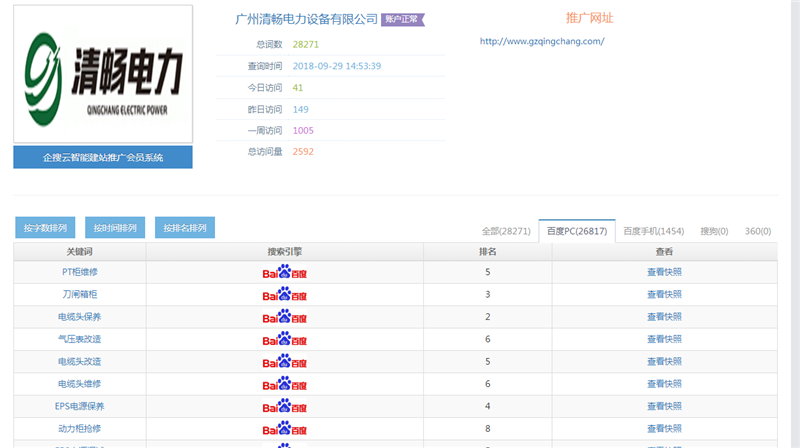This screenshot has height=448, width=800.
Task: Open keyword link PT柜维修
Action: pyautogui.click(x=80, y=272)
